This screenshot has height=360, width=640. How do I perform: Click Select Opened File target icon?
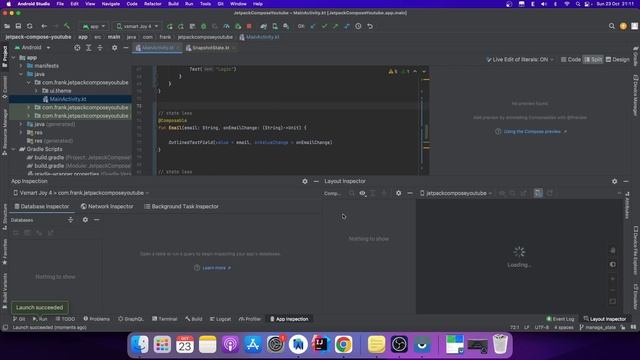click(77, 48)
